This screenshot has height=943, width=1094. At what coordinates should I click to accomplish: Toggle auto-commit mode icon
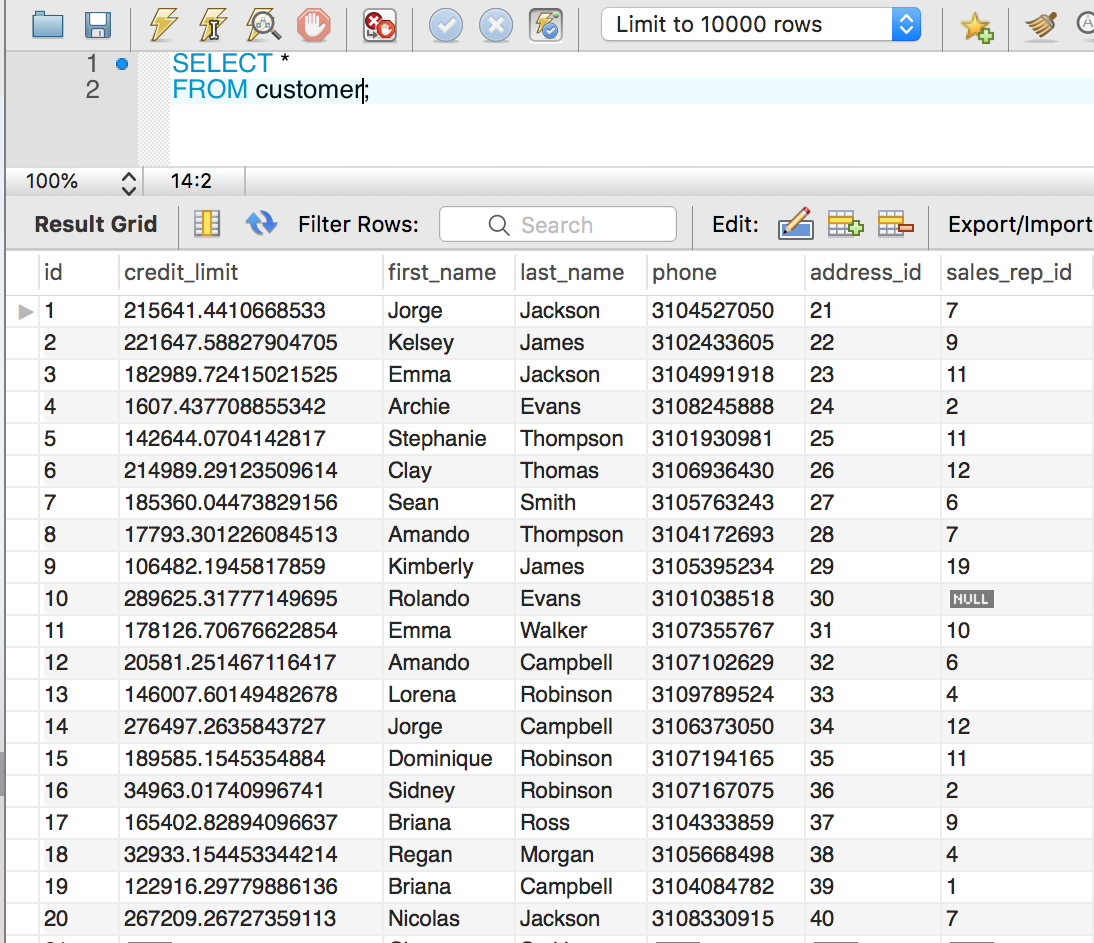tap(546, 27)
